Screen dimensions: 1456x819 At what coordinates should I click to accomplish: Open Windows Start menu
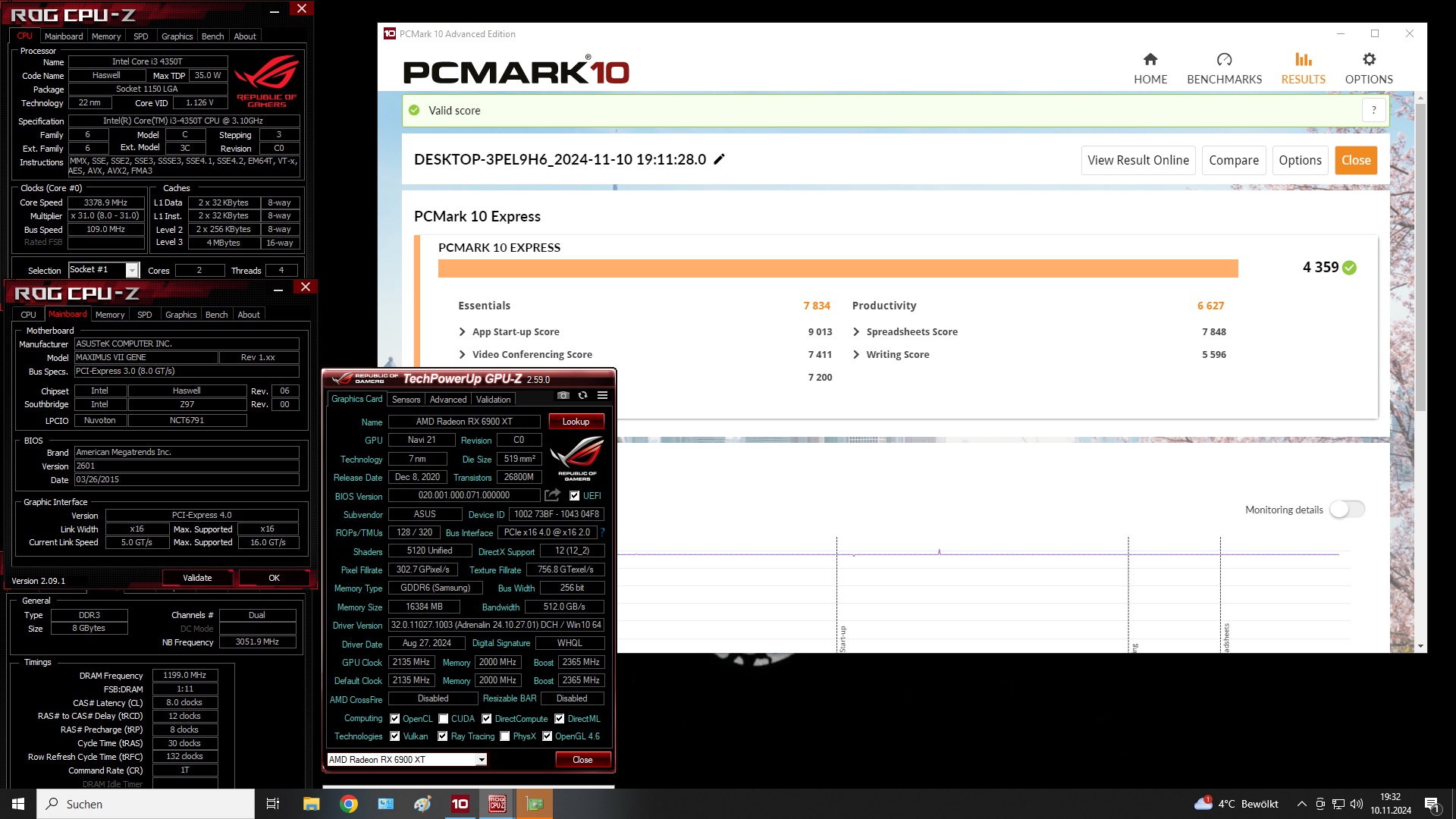click(18, 804)
